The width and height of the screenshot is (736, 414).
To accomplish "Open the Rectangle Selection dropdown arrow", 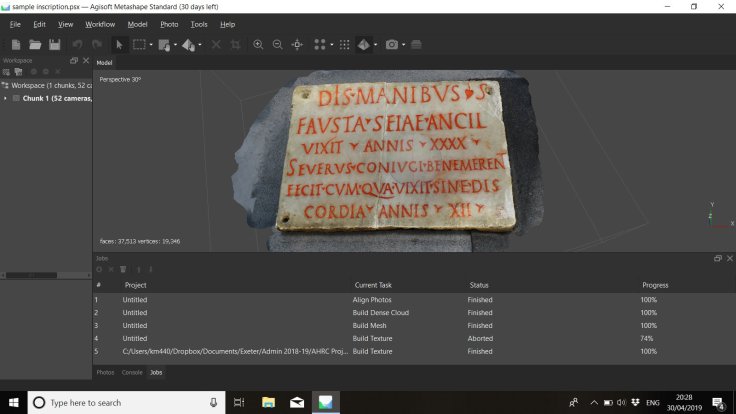I will click(151, 44).
